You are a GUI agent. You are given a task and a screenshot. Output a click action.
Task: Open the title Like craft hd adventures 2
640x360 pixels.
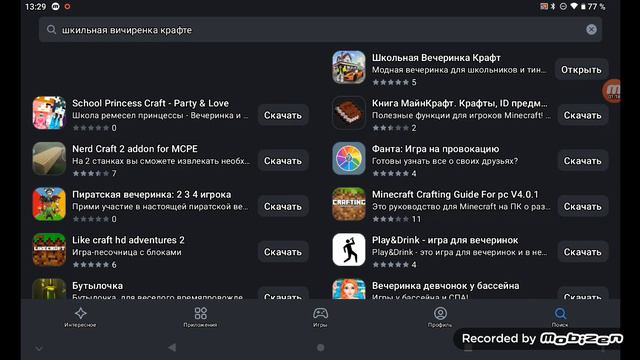128,240
